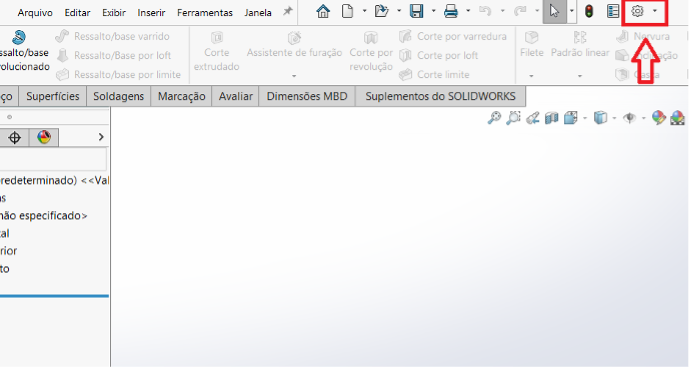Click Corte por loft
The height and width of the screenshot is (368, 690).
click(438, 55)
